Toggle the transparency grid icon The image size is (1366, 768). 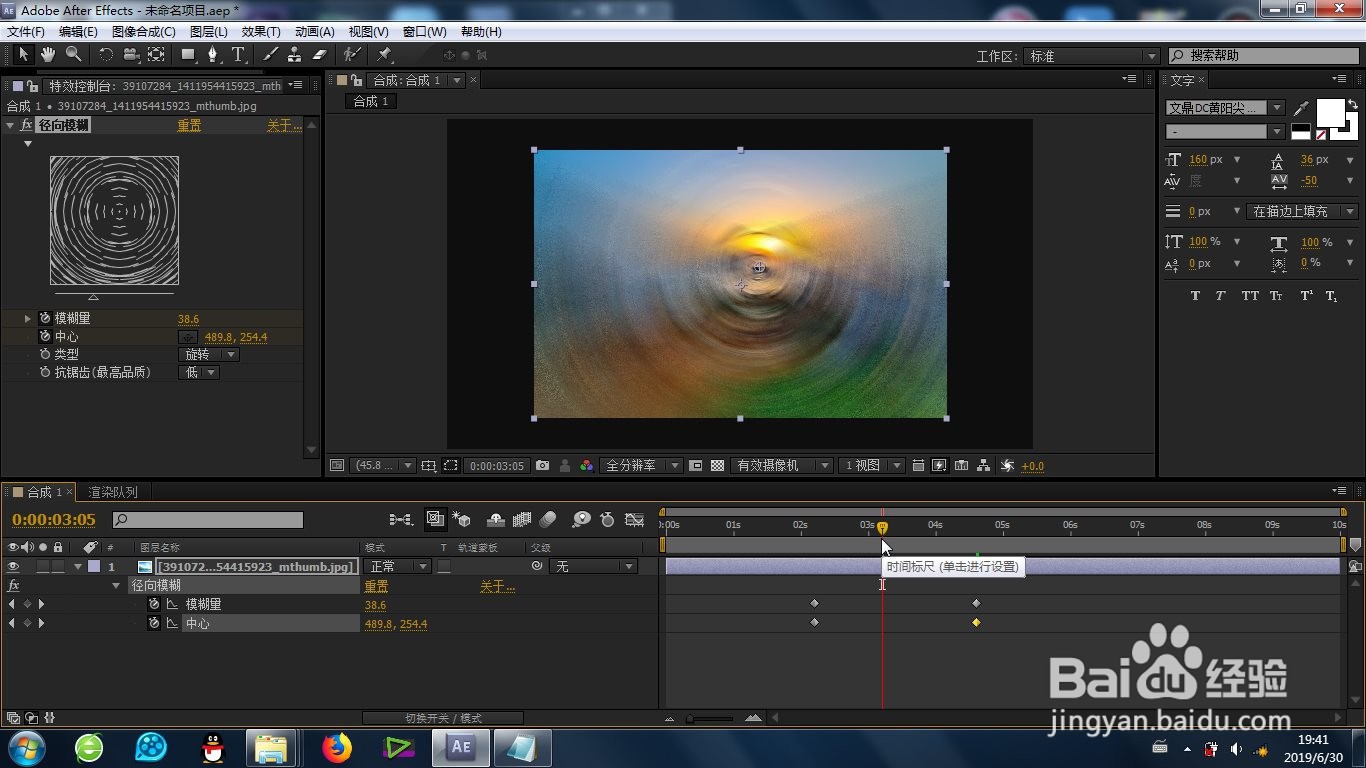[x=717, y=466]
